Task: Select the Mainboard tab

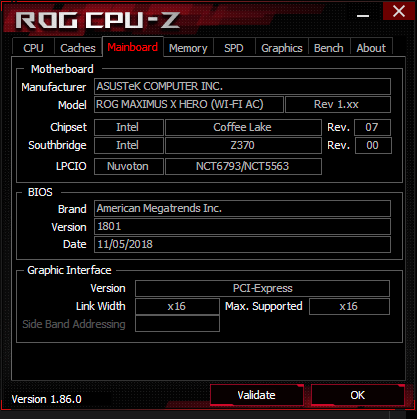Action: (133, 47)
